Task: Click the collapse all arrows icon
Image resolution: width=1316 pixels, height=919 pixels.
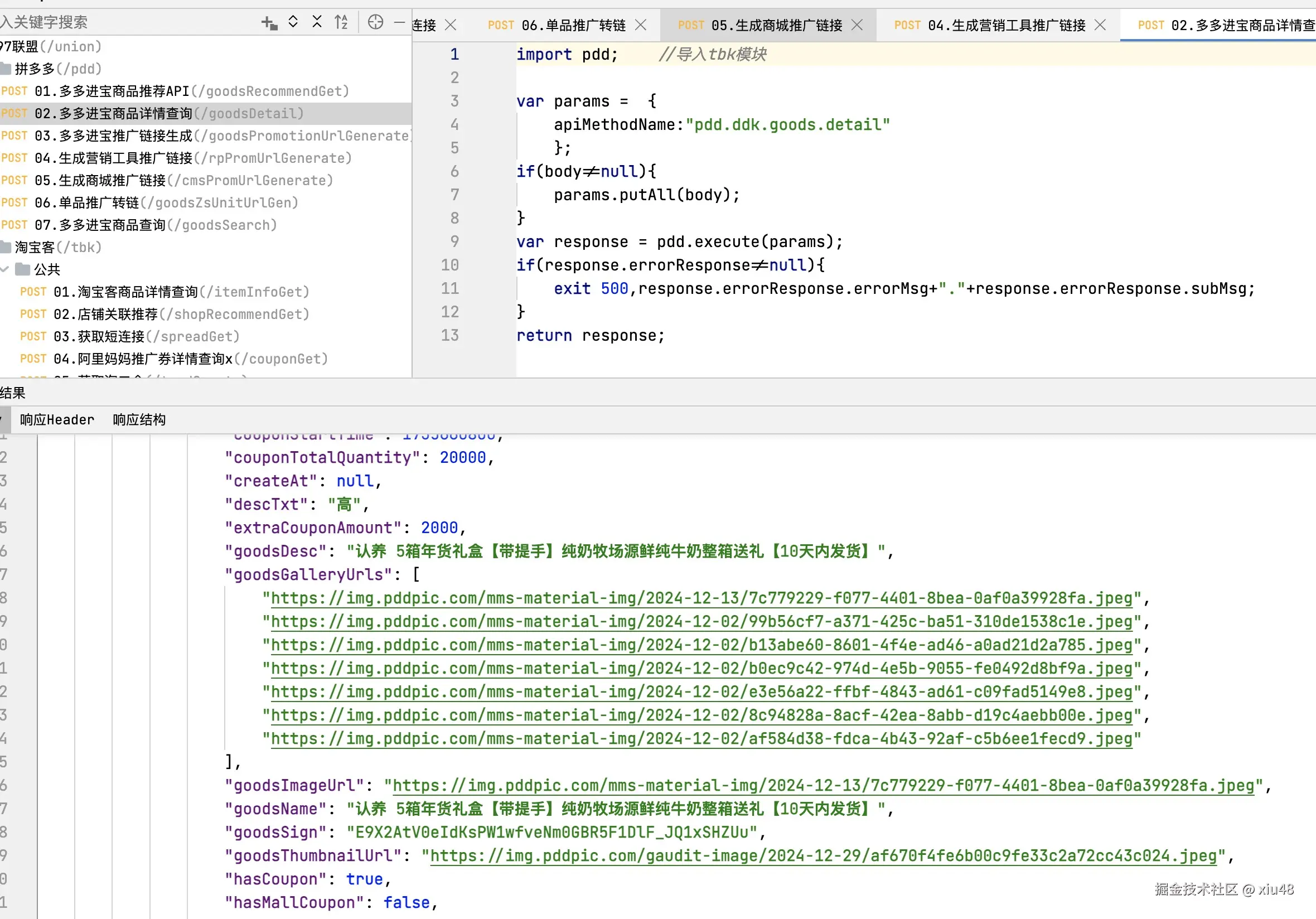Action: click(x=317, y=22)
